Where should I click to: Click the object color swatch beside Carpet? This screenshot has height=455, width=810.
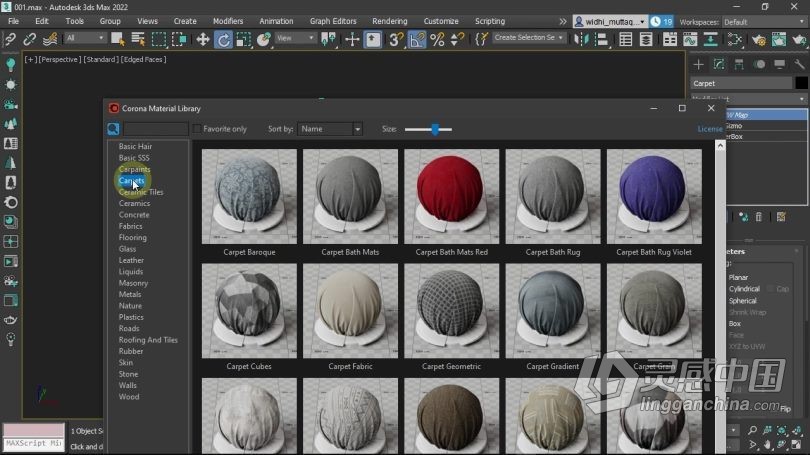801,83
